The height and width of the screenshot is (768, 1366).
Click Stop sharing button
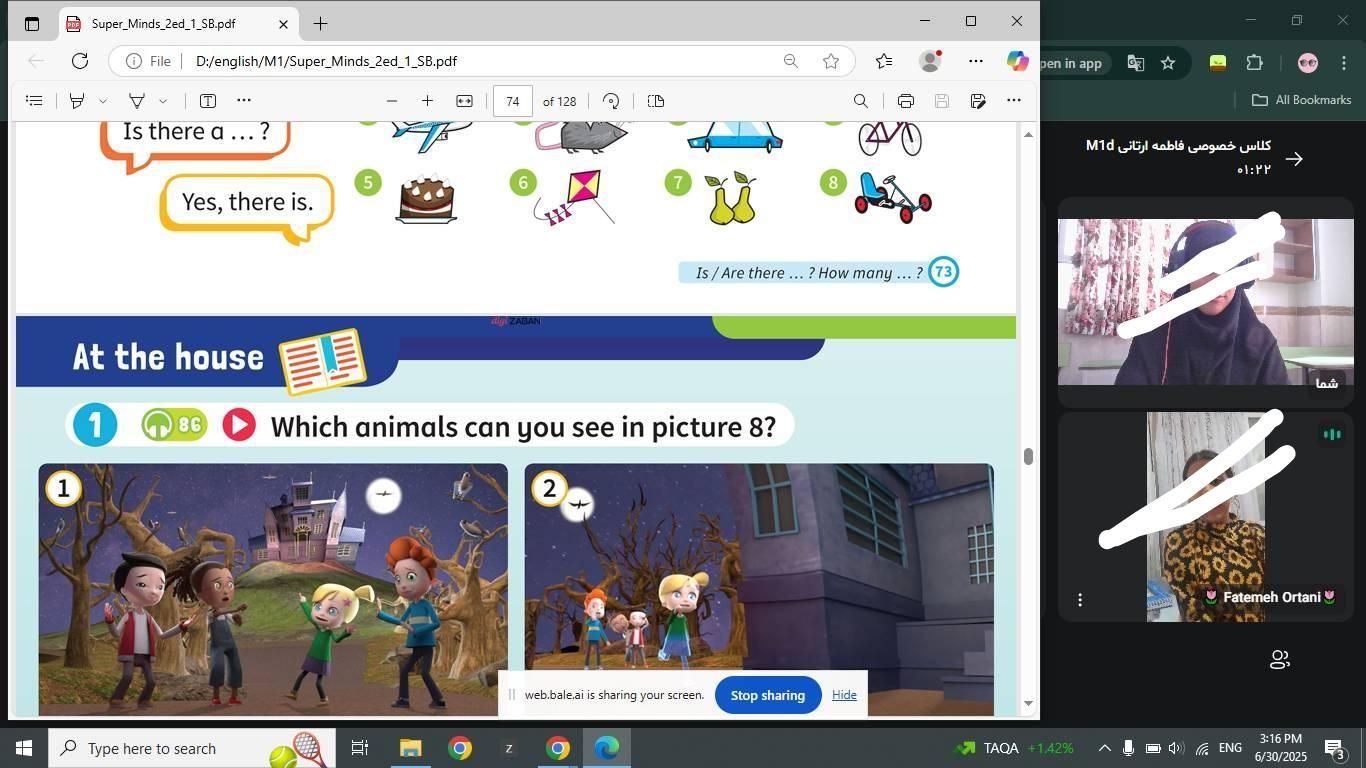click(768, 695)
